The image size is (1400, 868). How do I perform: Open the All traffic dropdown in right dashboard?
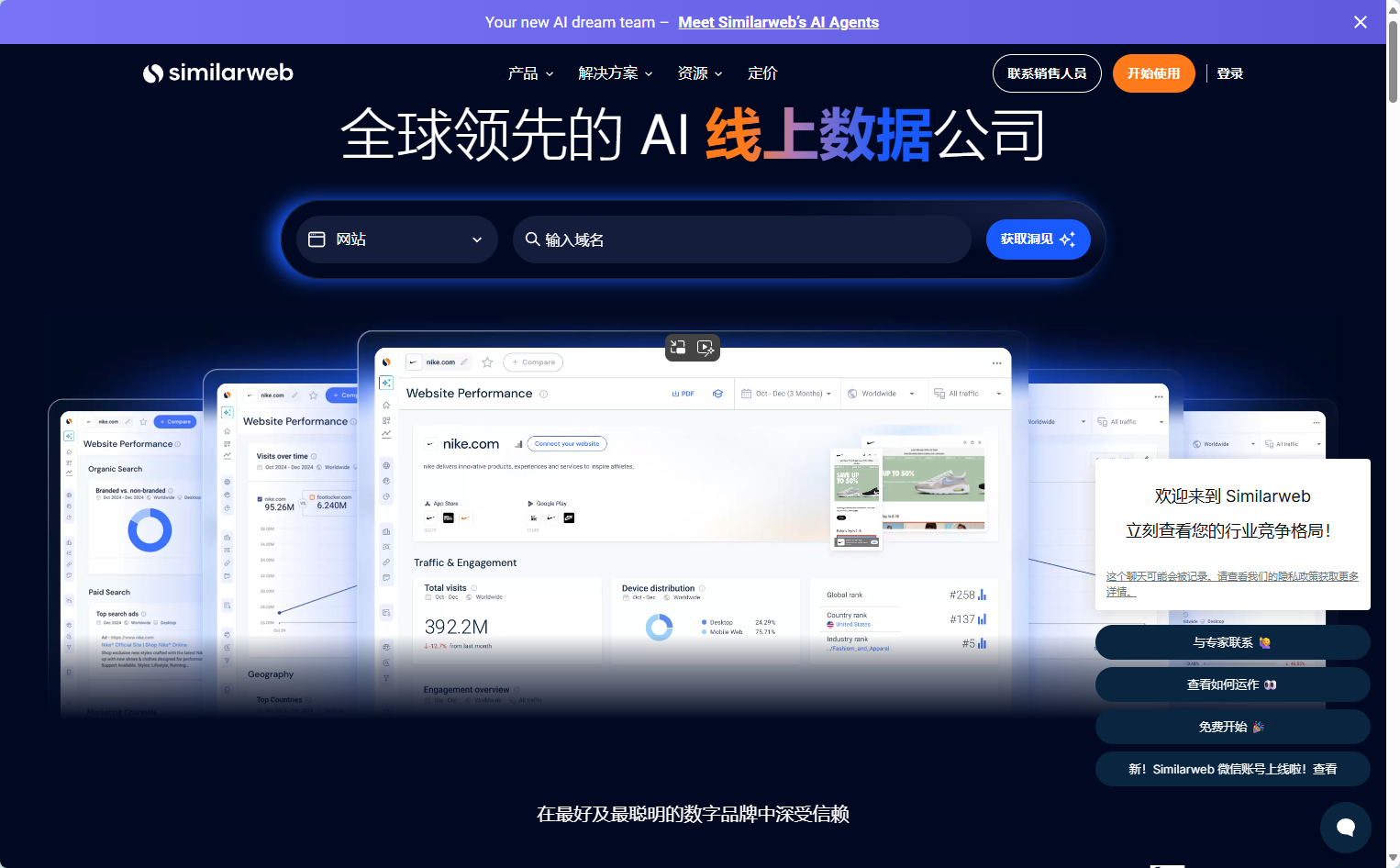coord(1130,422)
